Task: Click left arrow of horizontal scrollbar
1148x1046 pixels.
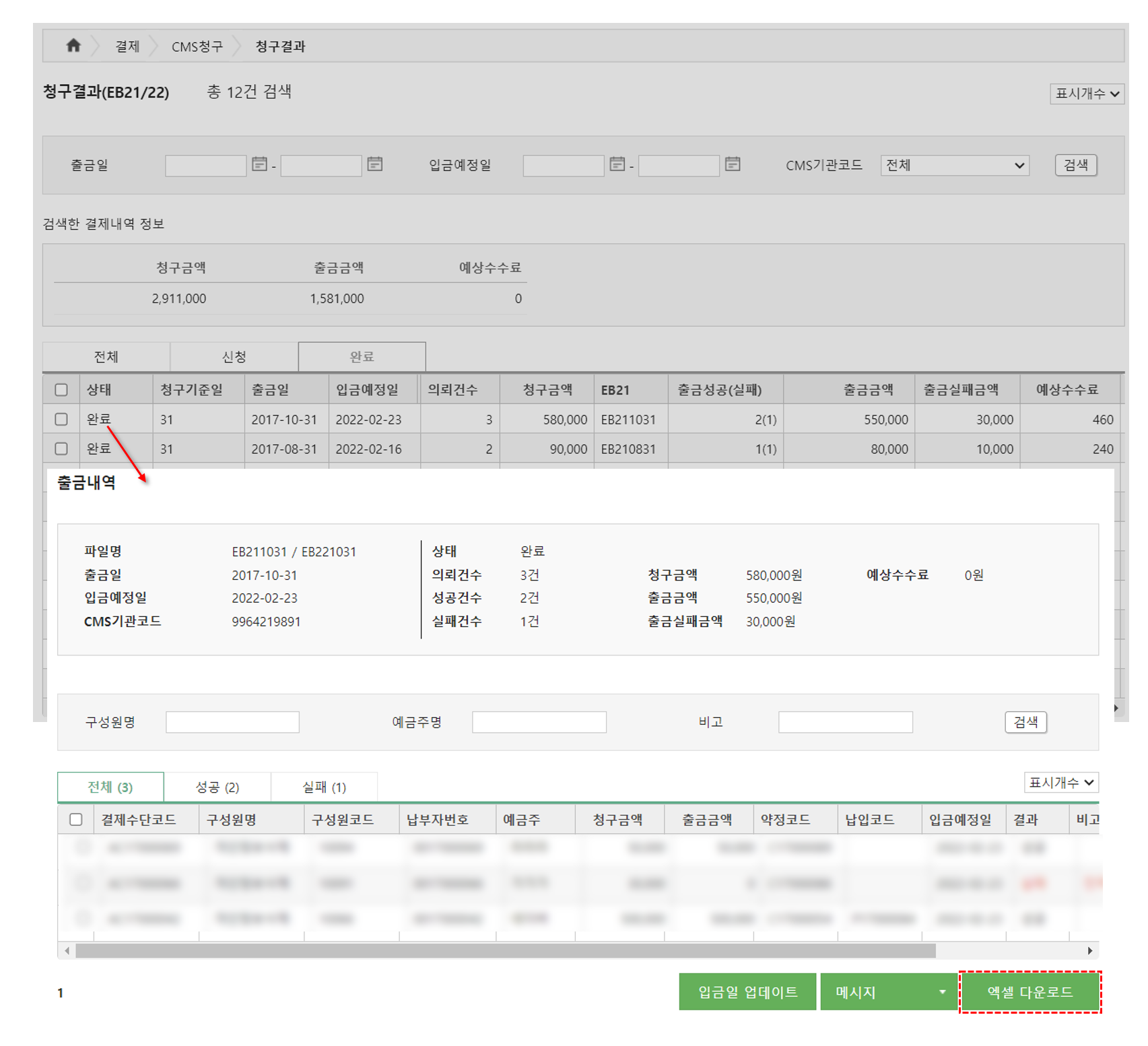Action: click(67, 950)
